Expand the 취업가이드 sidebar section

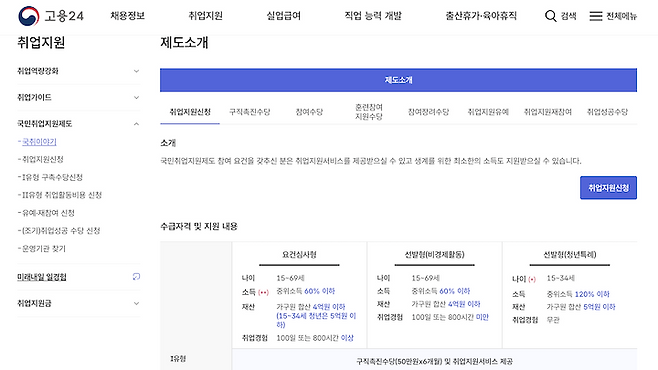(x=78, y=97)
